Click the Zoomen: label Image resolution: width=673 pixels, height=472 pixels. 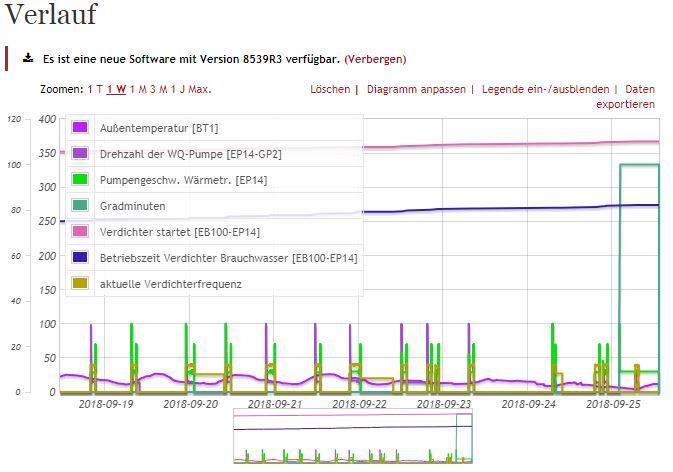(61, 89)
